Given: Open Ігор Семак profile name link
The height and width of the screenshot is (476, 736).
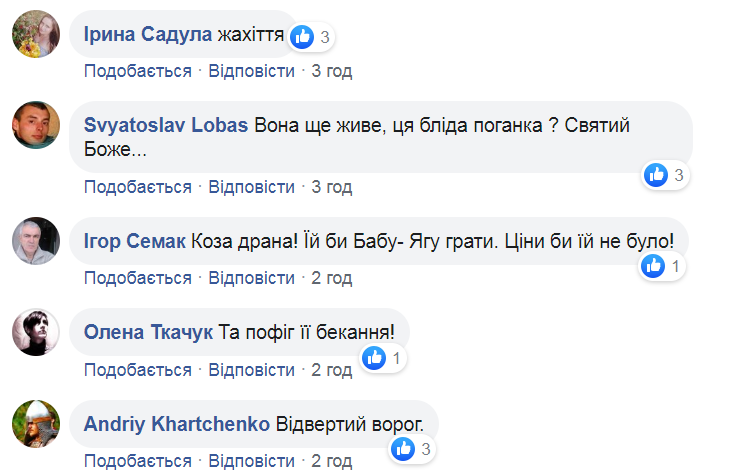Looking at the screenshot, I should click(x=135, y=241).
